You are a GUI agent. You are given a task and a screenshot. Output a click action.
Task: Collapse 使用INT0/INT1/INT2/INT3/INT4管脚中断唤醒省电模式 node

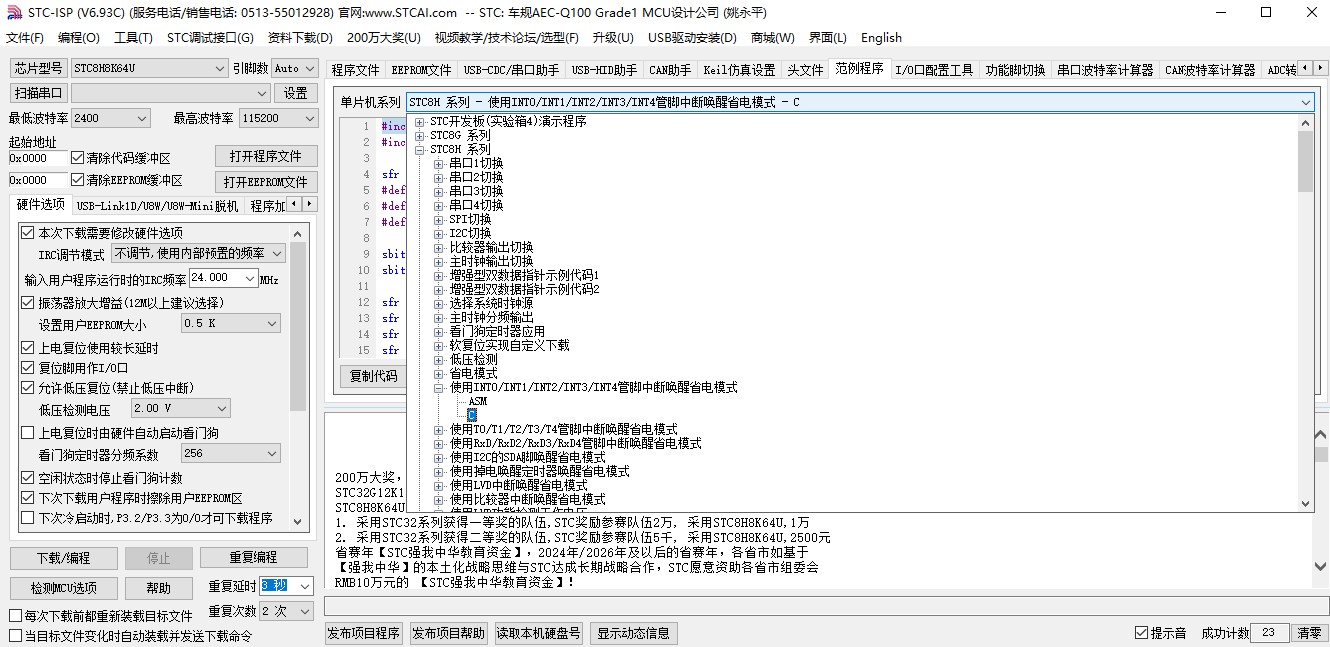pyautogui.click(x=439, y=387)
